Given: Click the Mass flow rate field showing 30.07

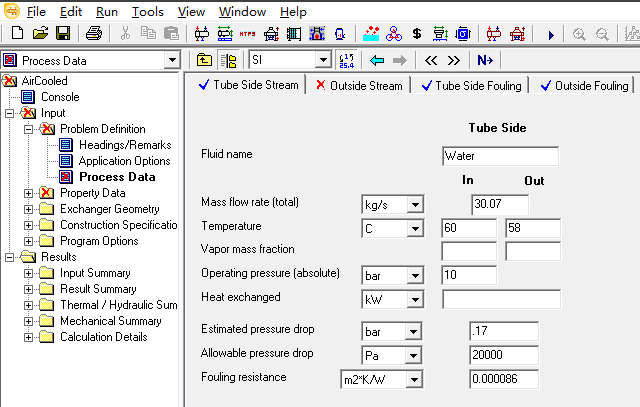Looking at the screenshot, I should [x=500, y=204].
